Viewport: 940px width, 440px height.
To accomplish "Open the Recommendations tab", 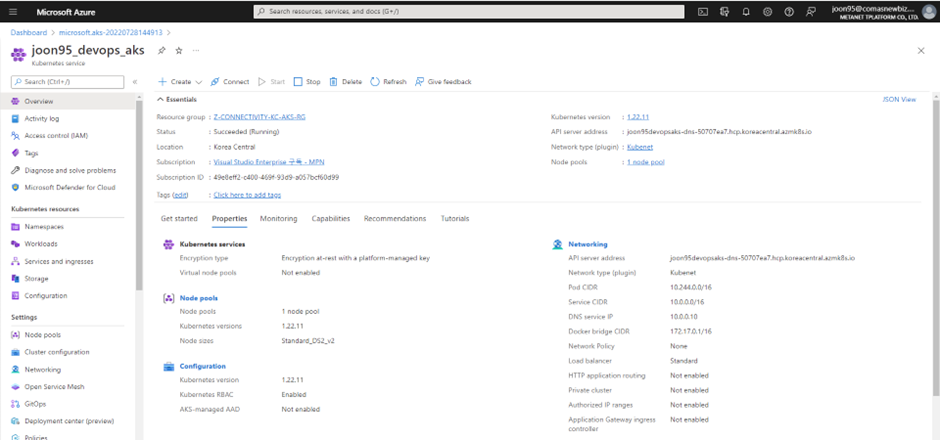I will pos(394,219).
